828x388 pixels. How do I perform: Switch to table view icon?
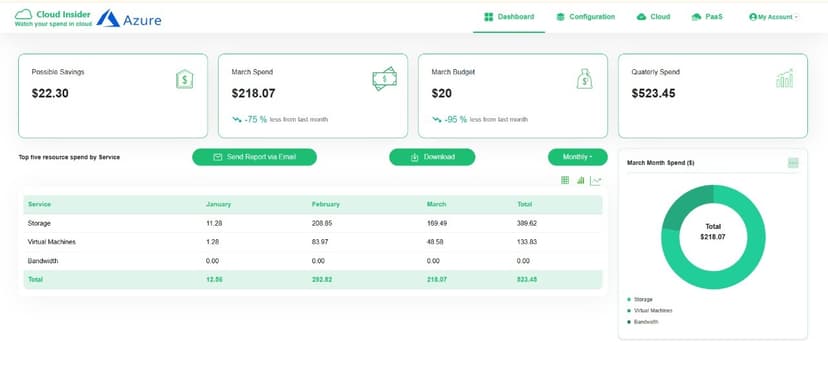tap(565, 181)
